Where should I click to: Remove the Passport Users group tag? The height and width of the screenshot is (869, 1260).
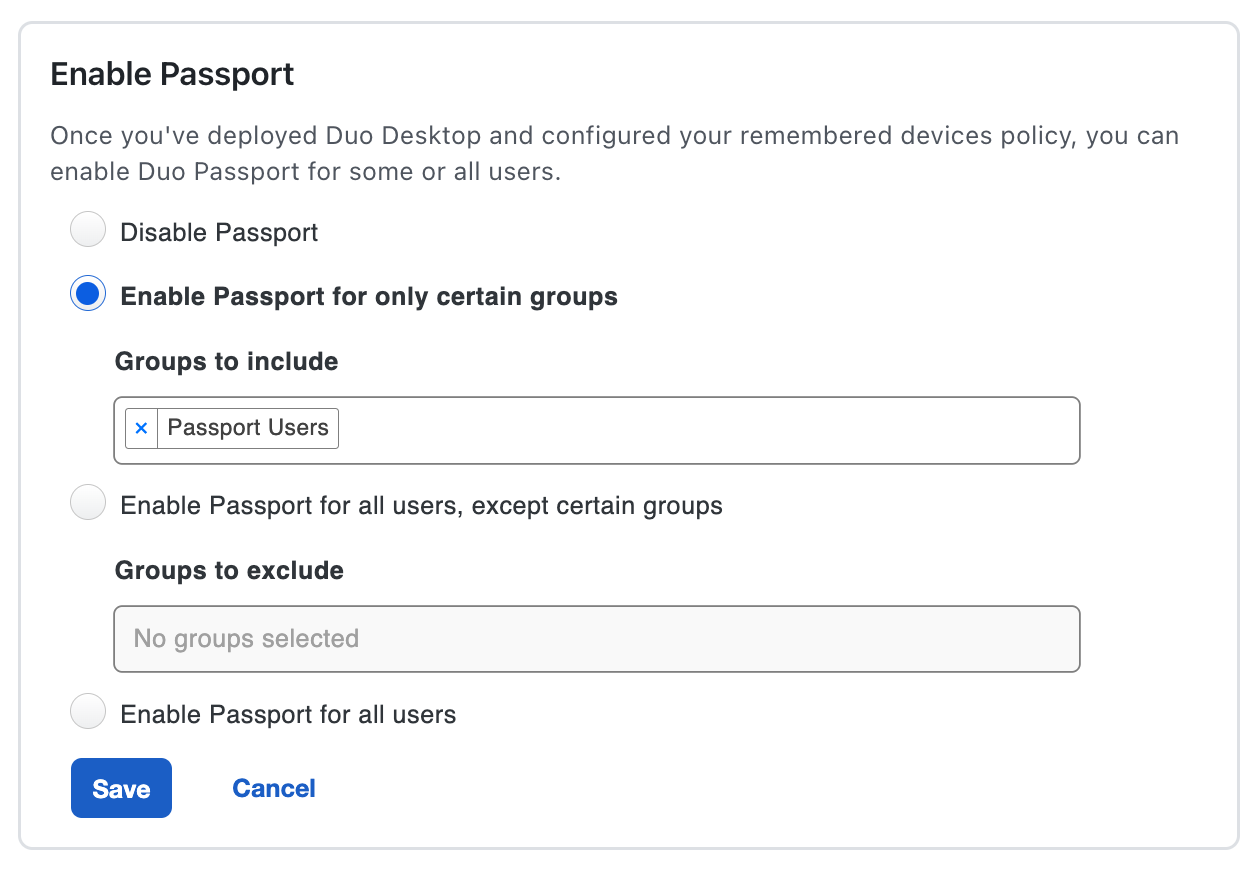tap(141, 428)
